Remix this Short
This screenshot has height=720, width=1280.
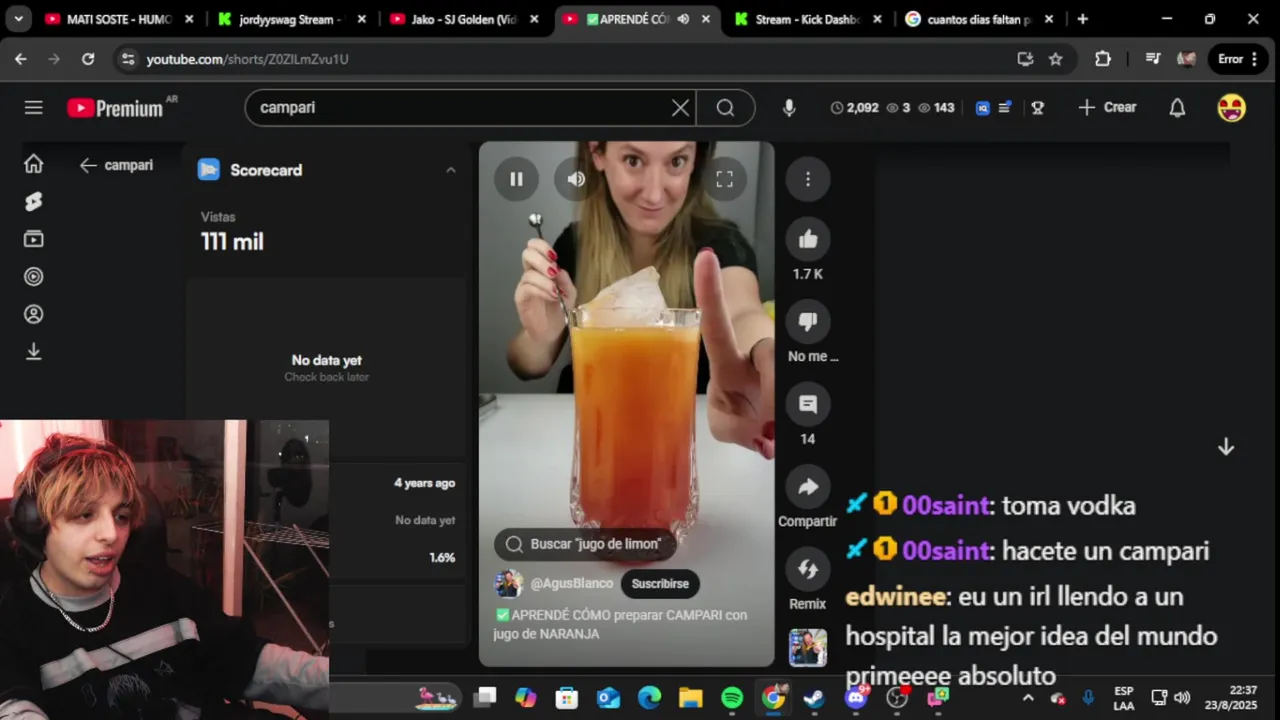tap(808, 569)
